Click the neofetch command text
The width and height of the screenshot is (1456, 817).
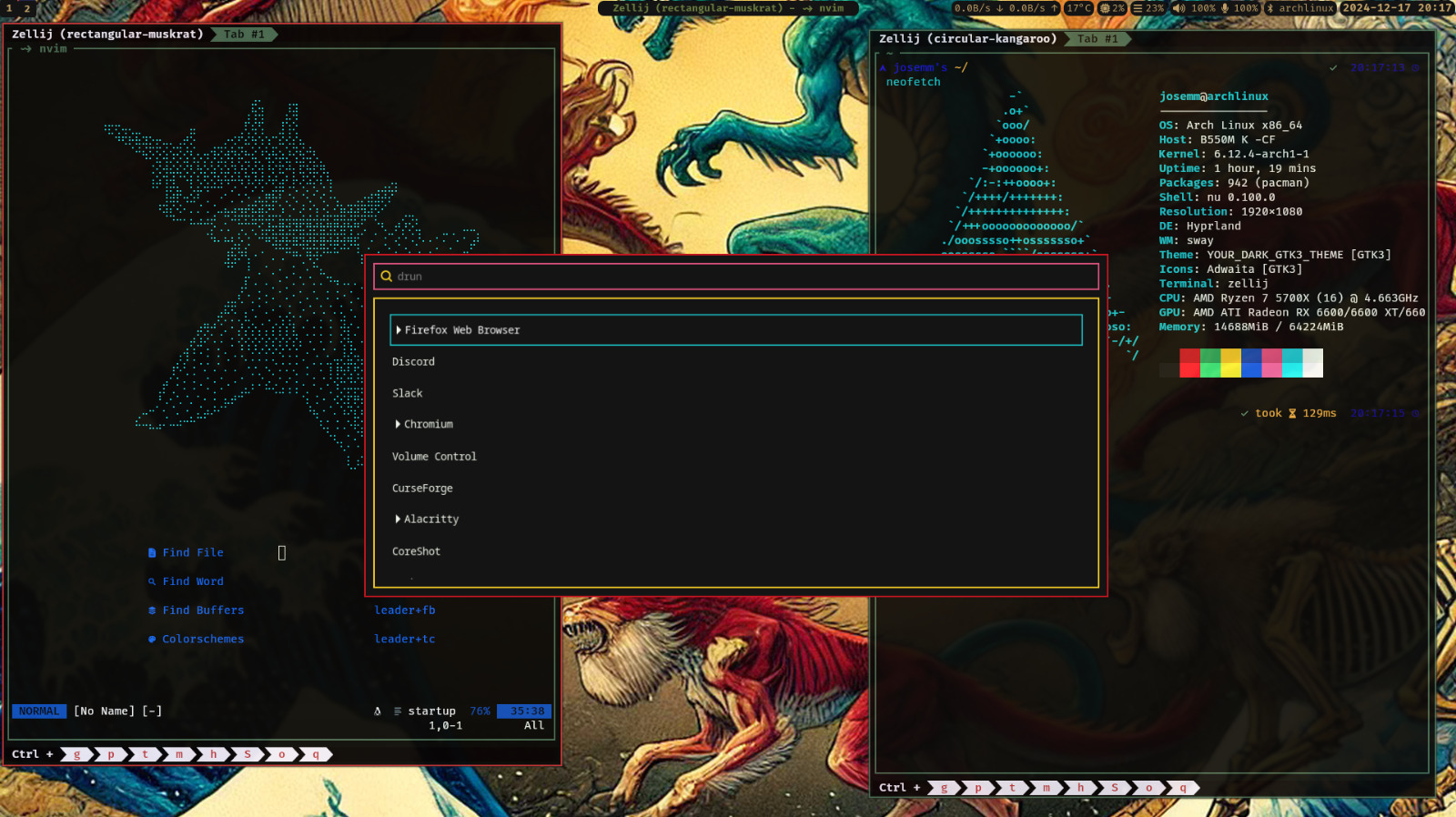914,82
